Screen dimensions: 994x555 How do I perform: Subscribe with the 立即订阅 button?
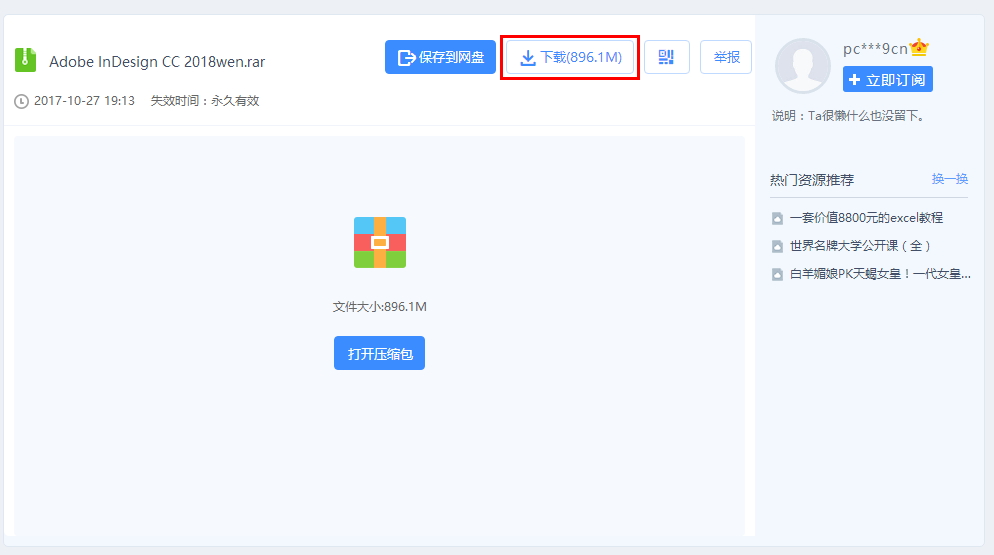pos(888,79)
